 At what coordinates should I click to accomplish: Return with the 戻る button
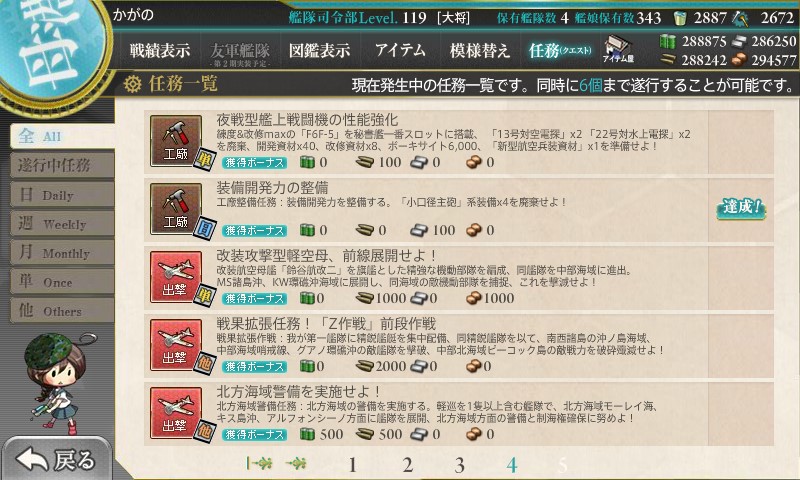click(x=58, y=459)
